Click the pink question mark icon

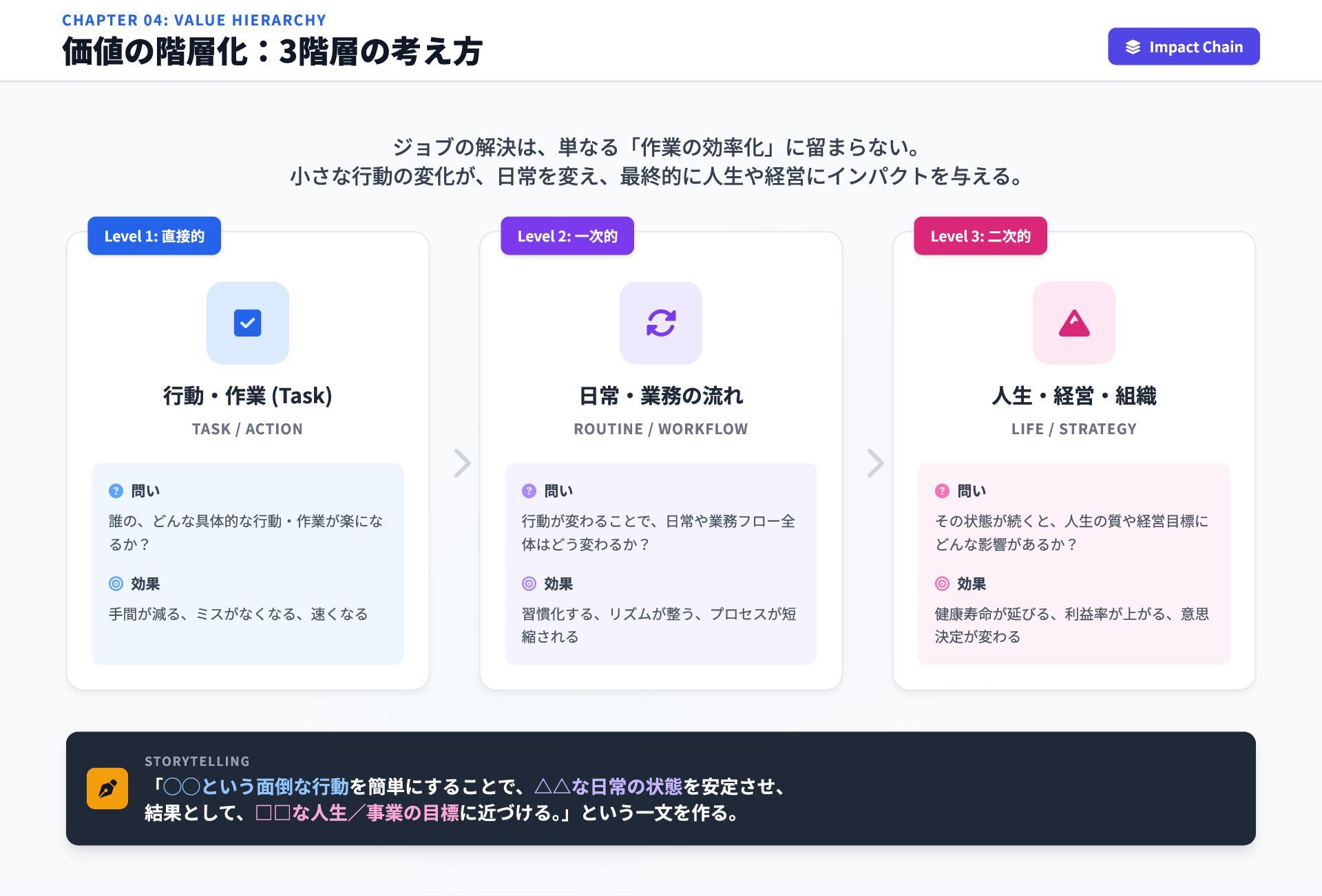[942, 491]
